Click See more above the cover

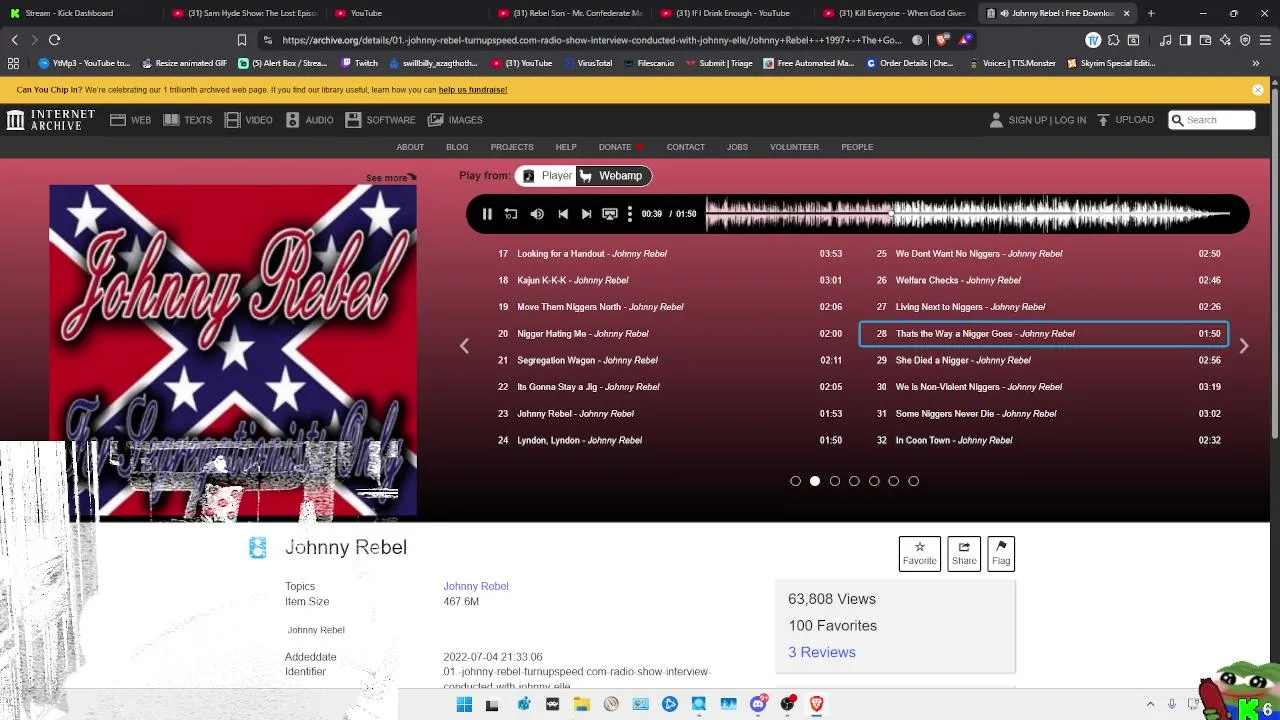pyautogui.click(x=390, y=178)
